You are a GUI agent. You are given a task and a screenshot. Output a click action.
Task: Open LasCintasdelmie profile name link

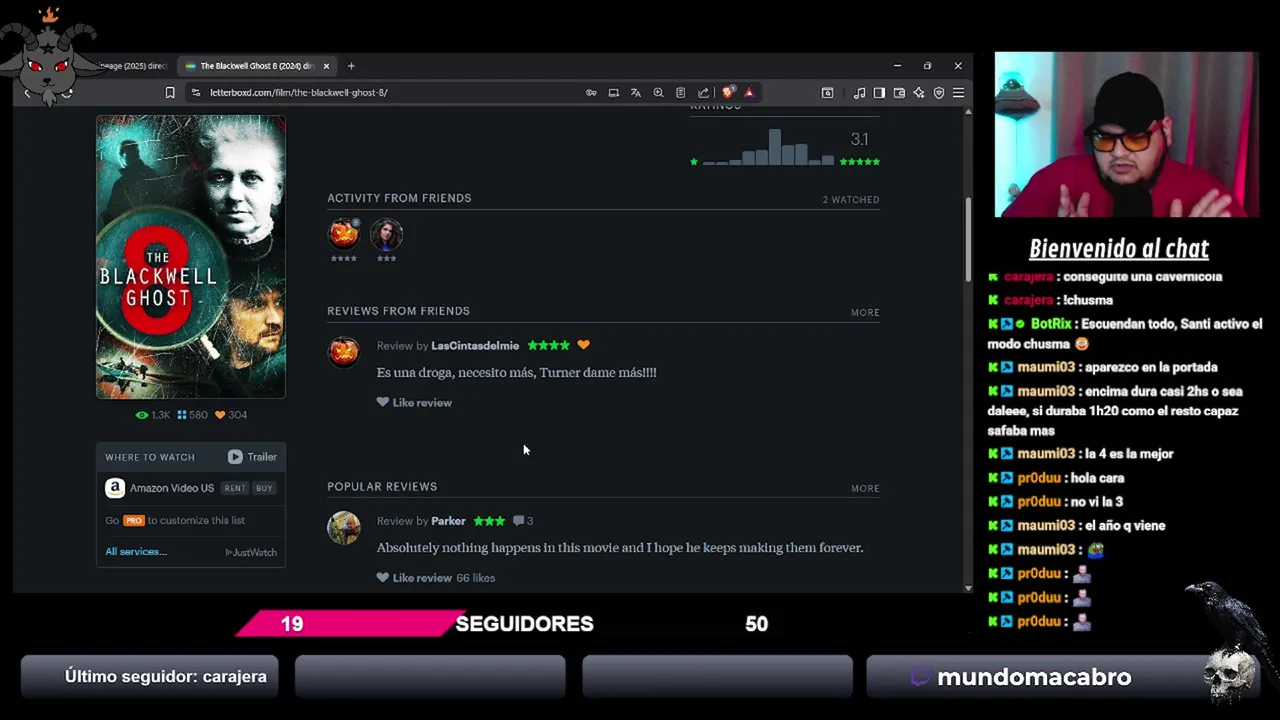tap(475, 346)
